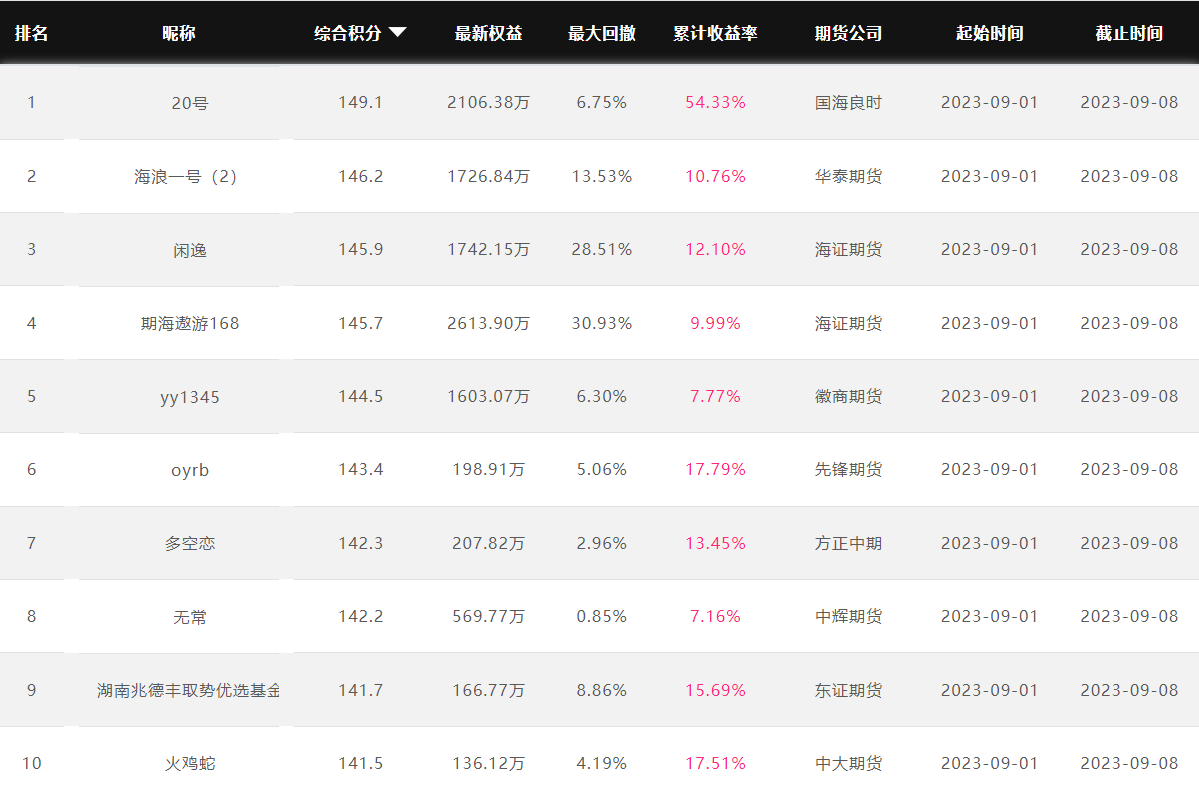Viewport: 1199px width, 799px height.
Task: Click the futures company 中大期货
Action: coord(849,763)
